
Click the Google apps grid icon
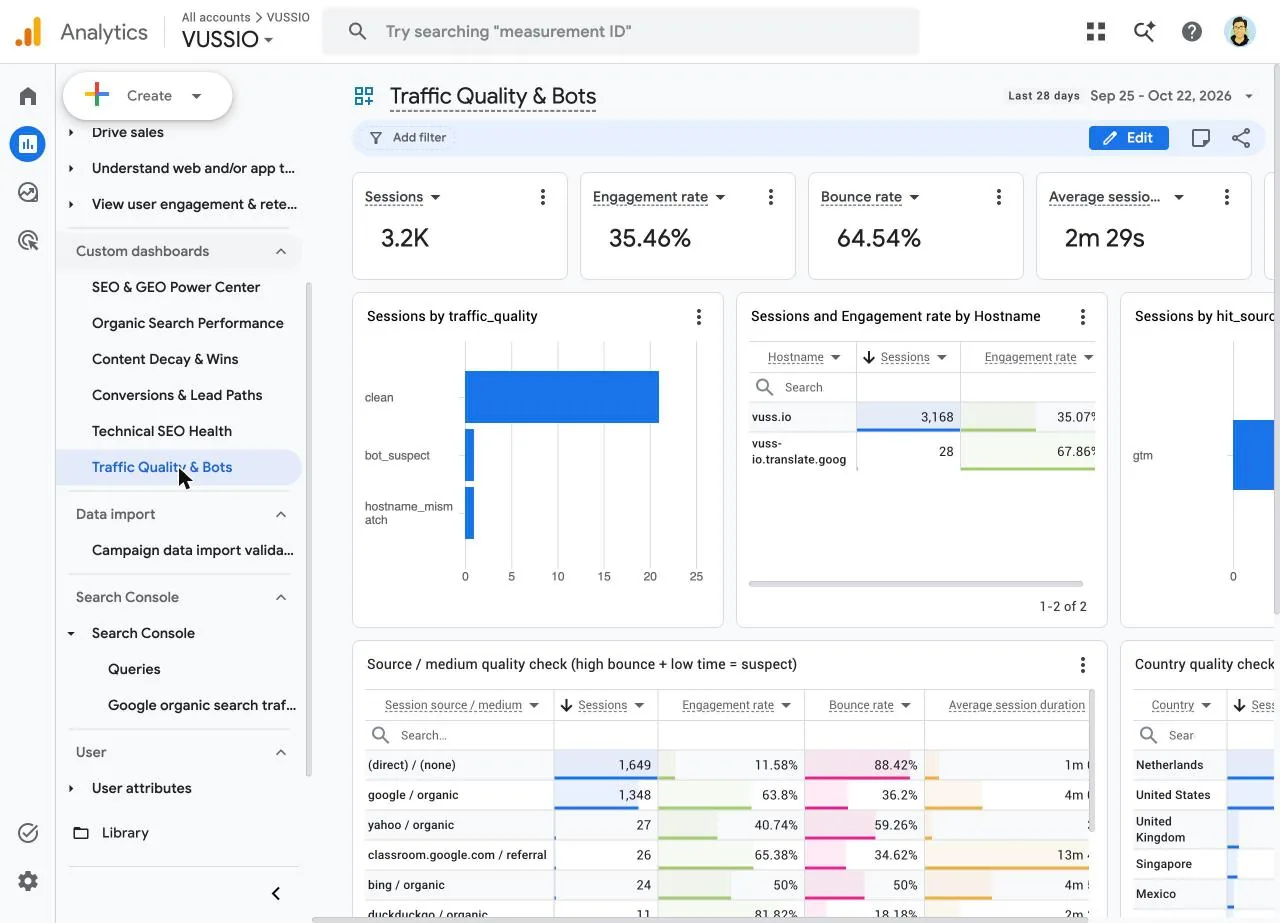[1096, 32]
